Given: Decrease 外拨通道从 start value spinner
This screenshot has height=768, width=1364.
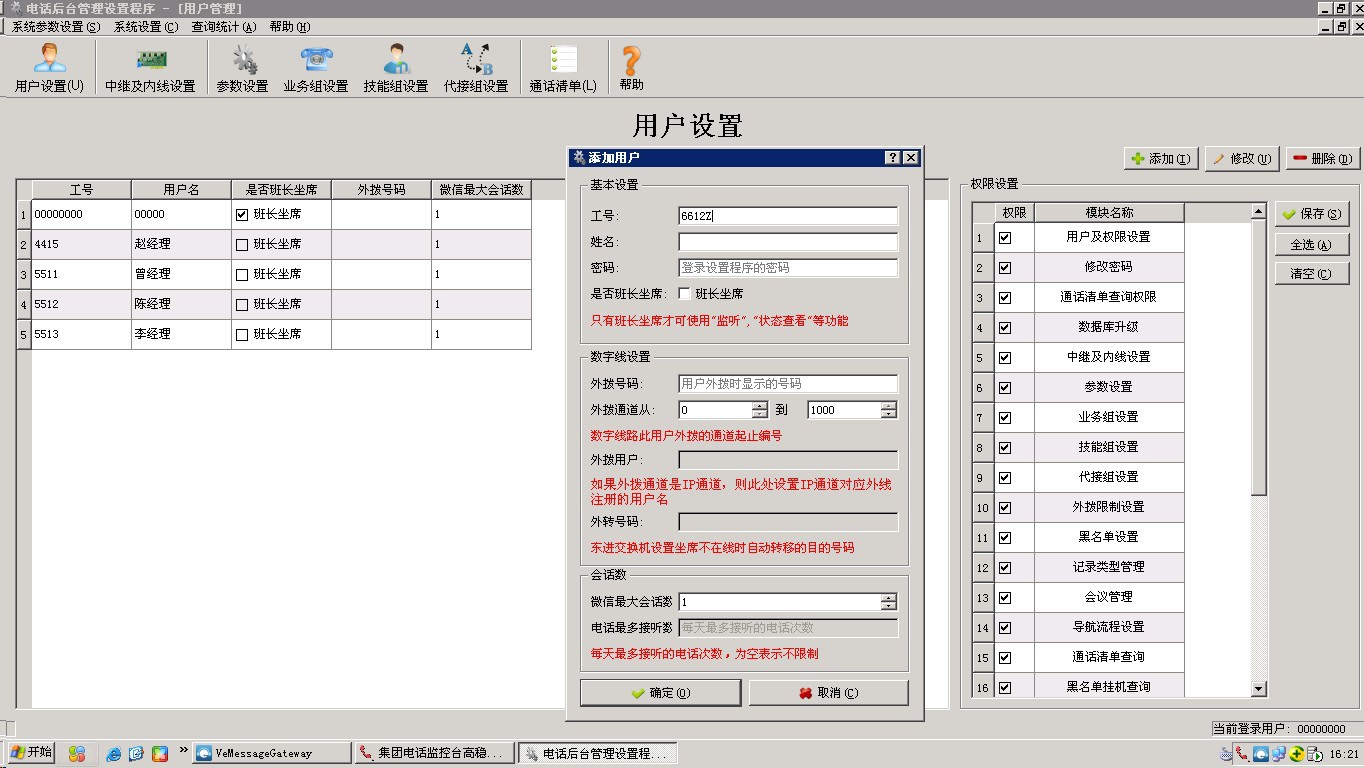Looking at the screenshot, I should 760,414.
